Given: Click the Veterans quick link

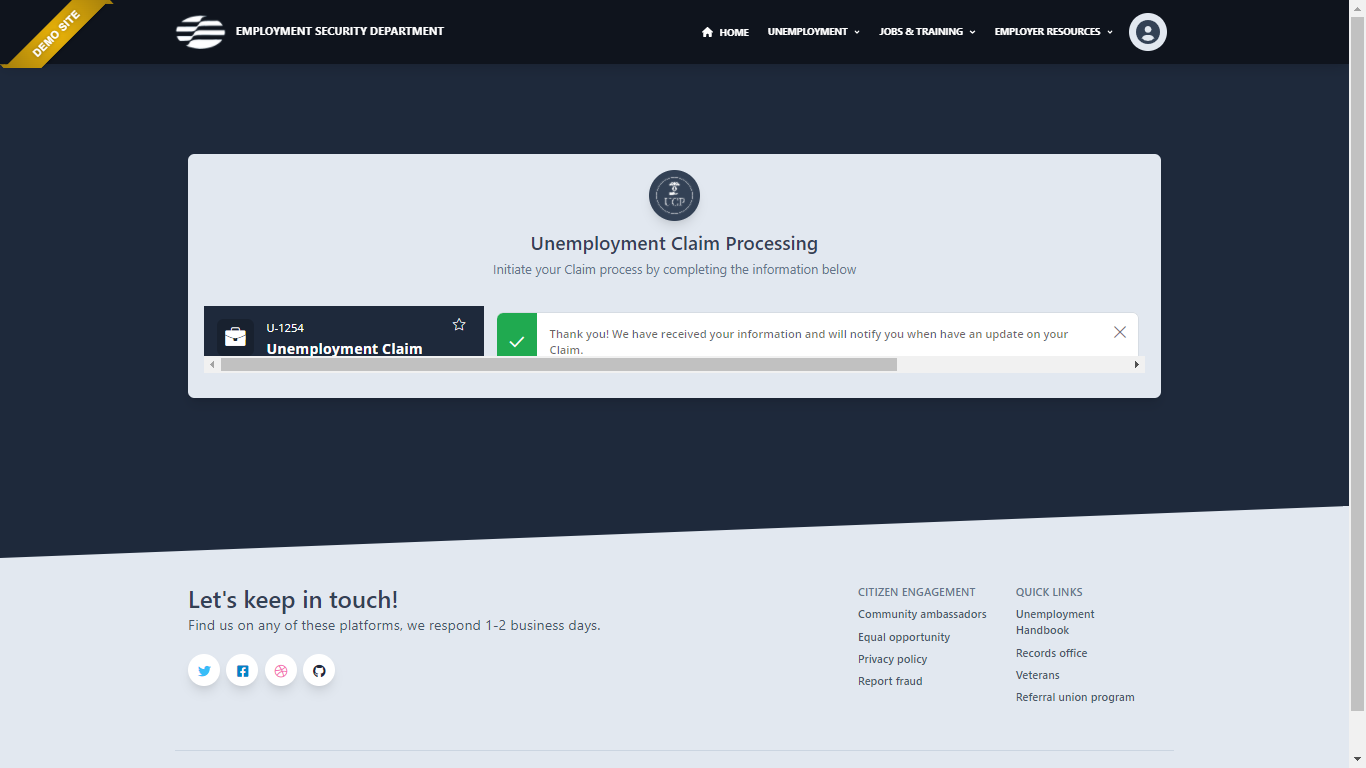Looking at the screenshot, I should tap(1037, 675).
